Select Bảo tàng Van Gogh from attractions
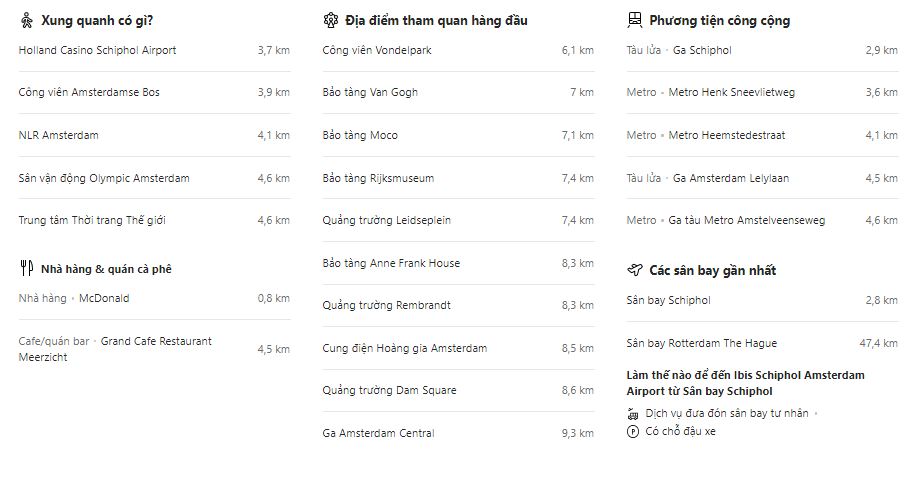Viewport: 915px width, 481px height. click(370, 92)
